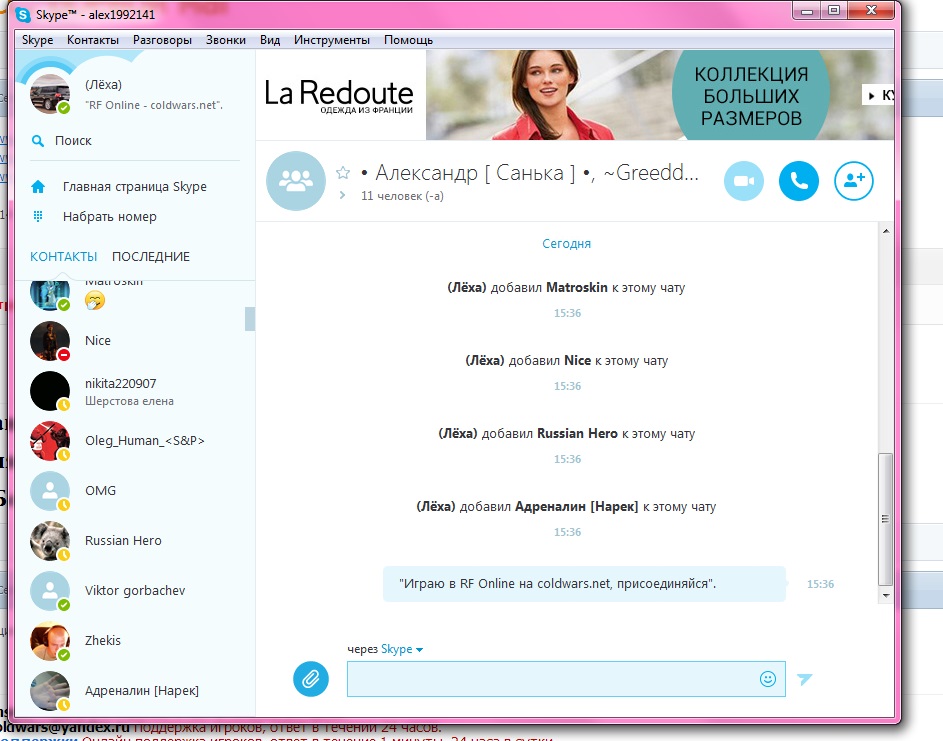The image size is (943, 741).
Task: Click the contact list scrollbar thumb
Action: [x=250, y=319]
